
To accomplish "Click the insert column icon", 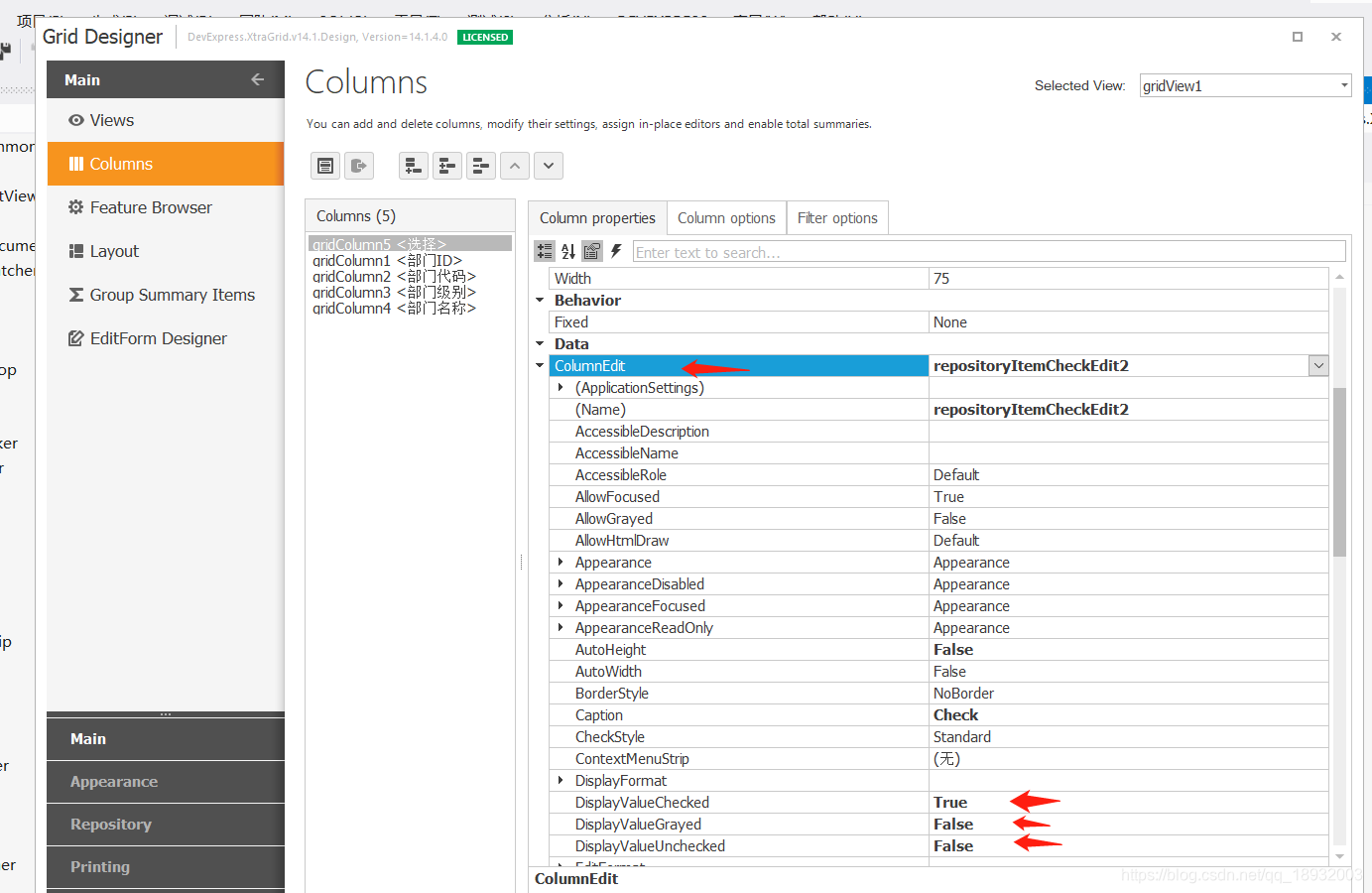I will pyautogui.click(x=446, y=166).
